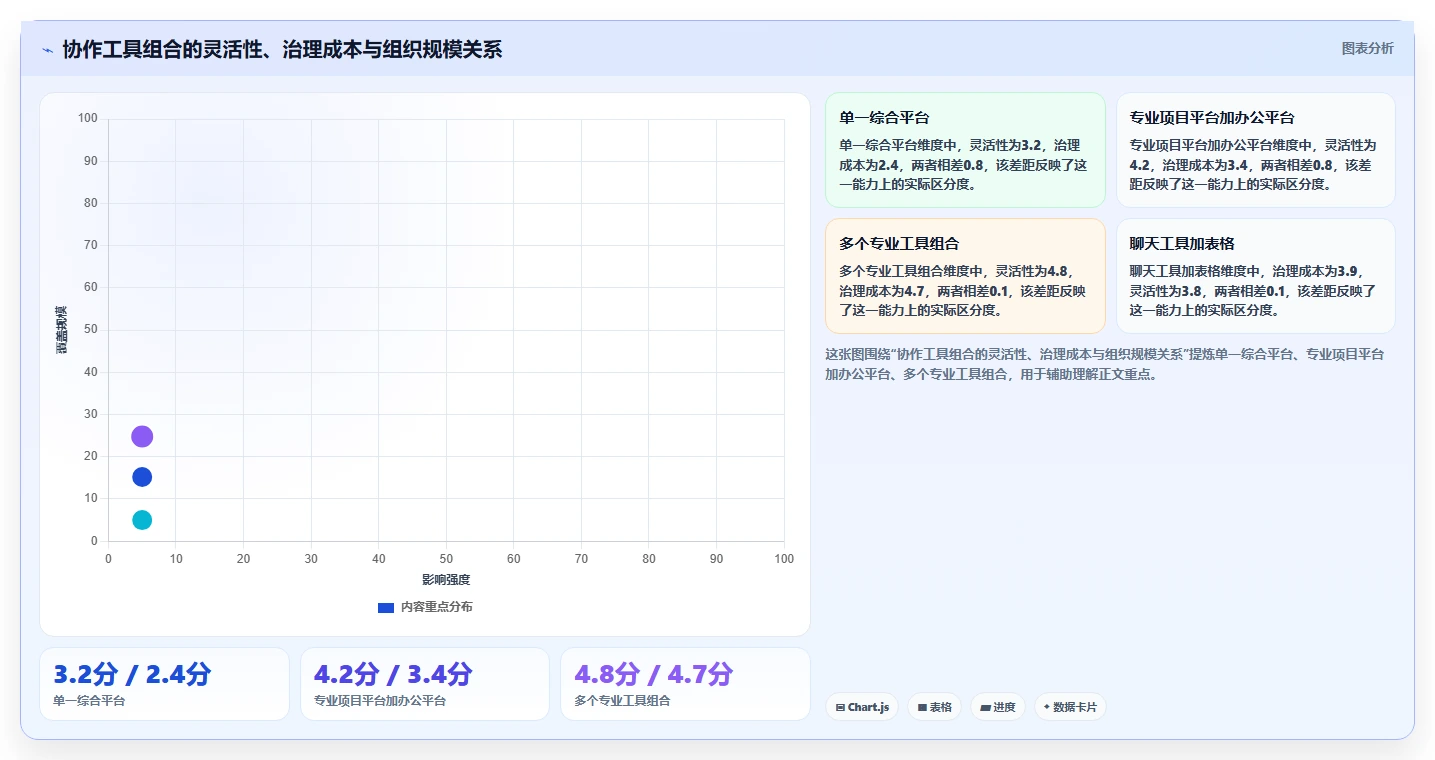This screenshot has width=1435, height=760.
Task: Click the 影响强度 x-axis title
Action: (446, 580)
